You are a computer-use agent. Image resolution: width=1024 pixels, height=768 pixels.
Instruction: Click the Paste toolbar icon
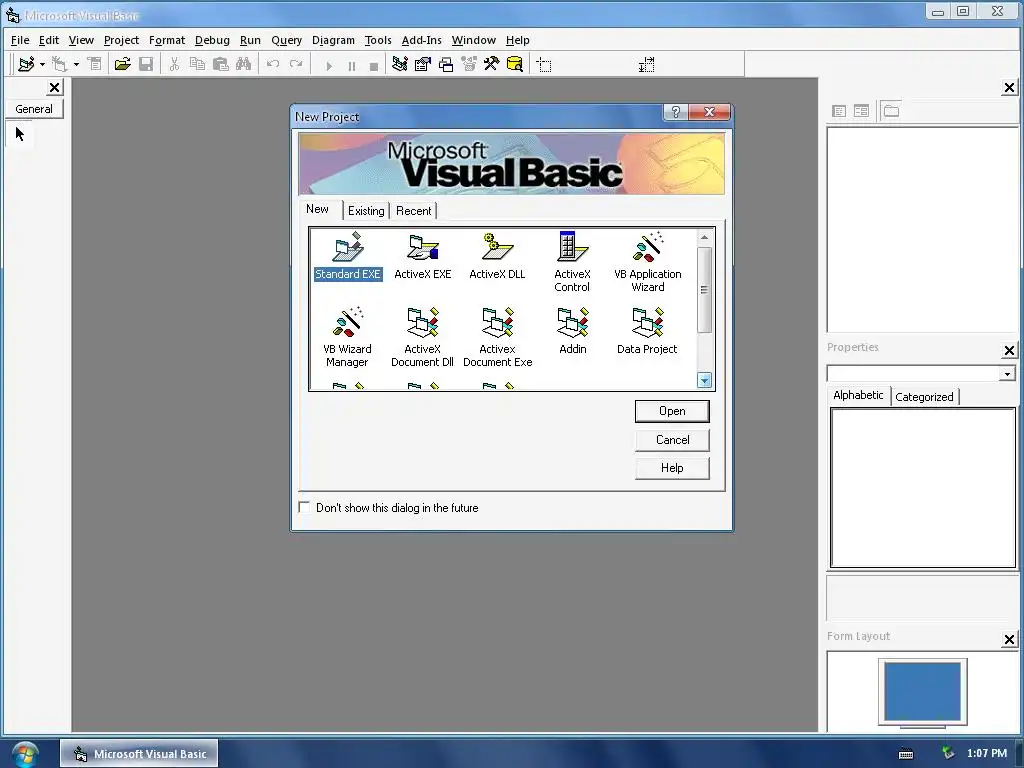(221, 64)
